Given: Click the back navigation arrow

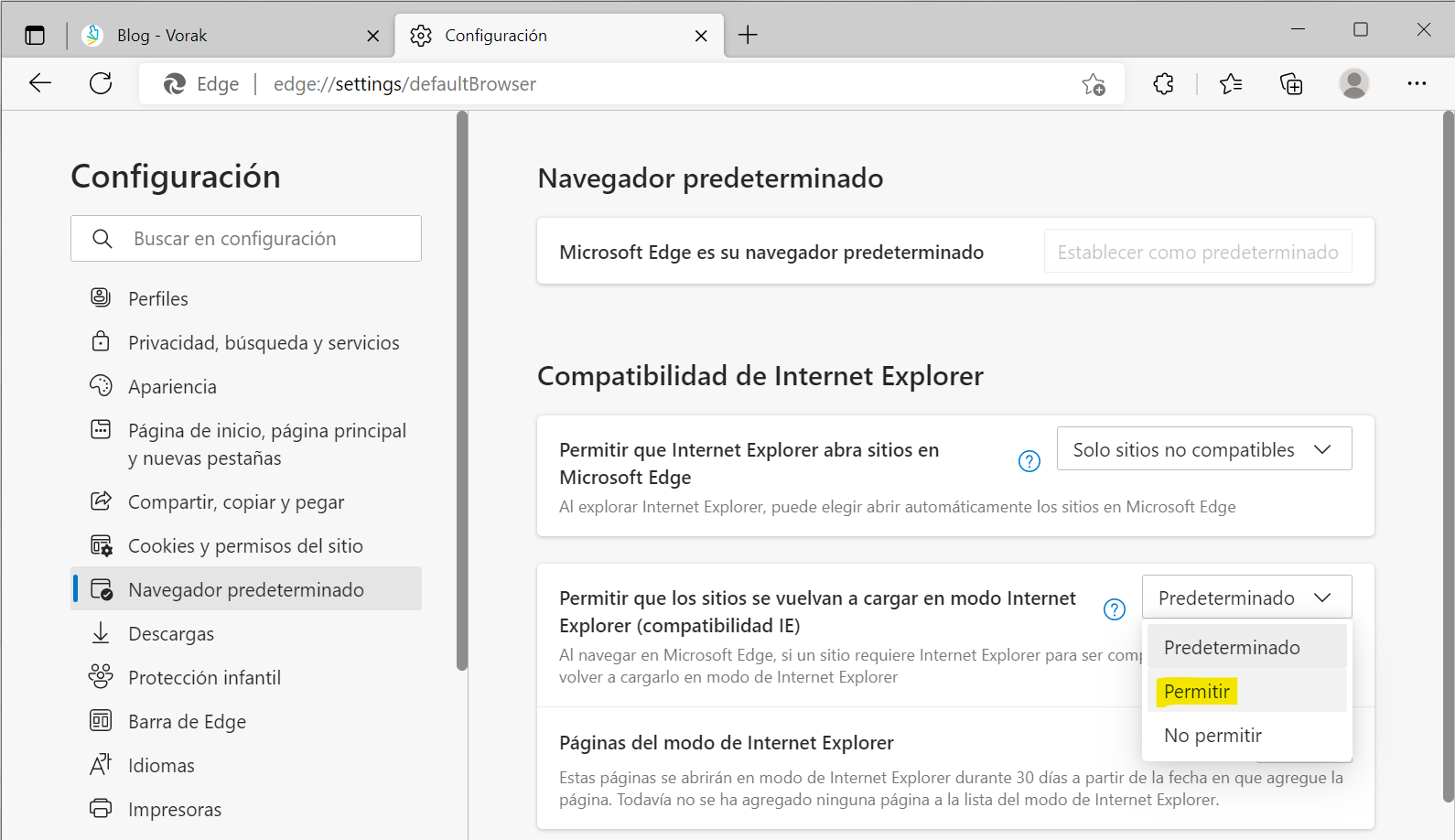Looking at the screenshot, I should tap(40, 83).
